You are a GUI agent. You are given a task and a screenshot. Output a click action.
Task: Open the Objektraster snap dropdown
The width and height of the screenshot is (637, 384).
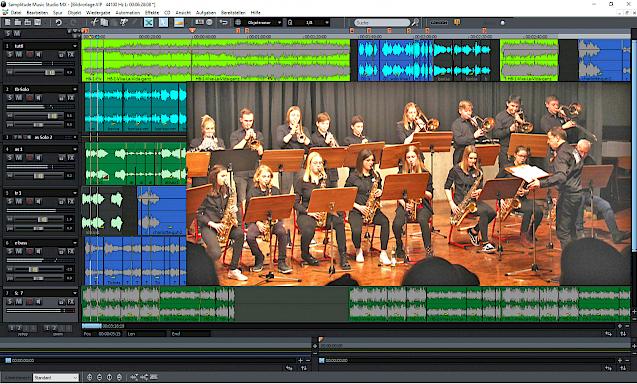click(x=263, y=23)
